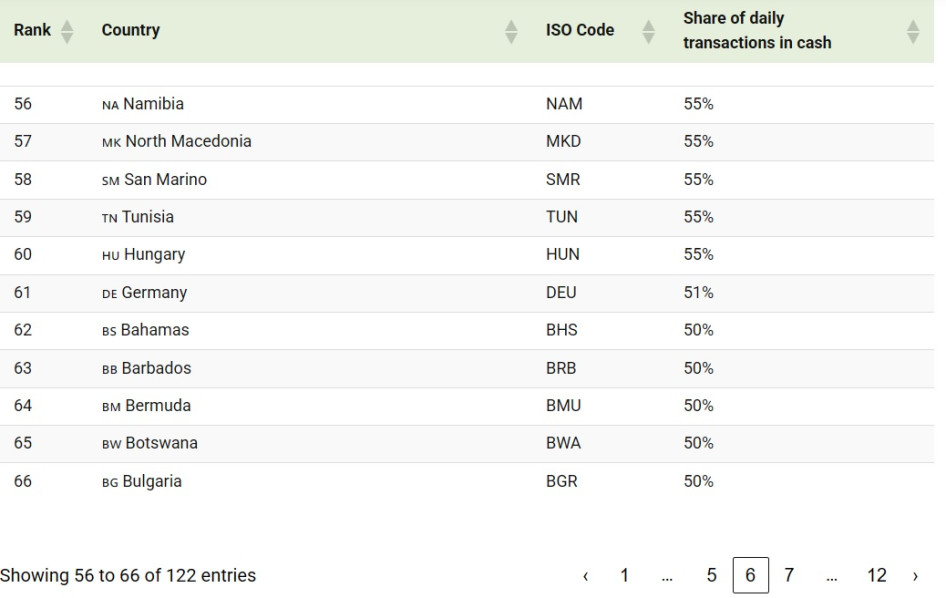Screen dimensions: 946x598
Task: Click the ISO Code header label
Action: pos(580,30)
